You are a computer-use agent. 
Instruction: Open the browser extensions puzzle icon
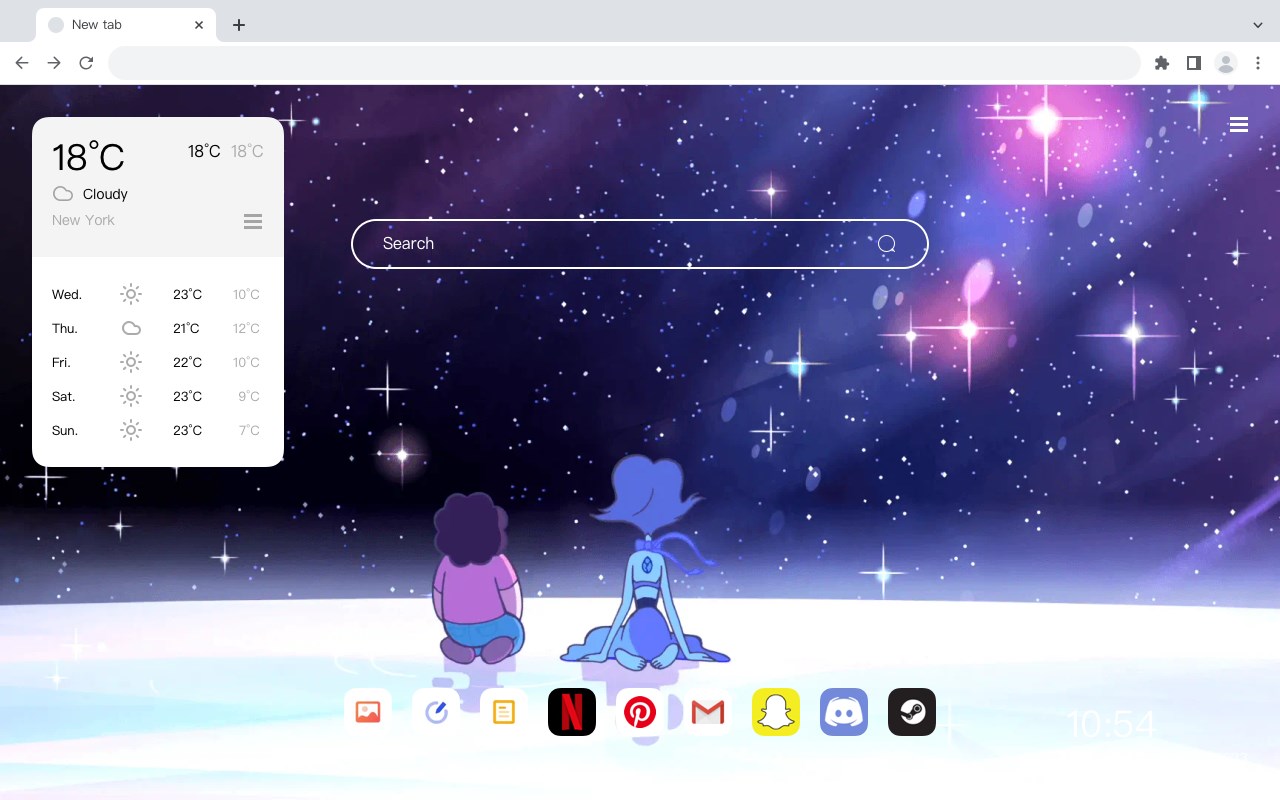1161,63
